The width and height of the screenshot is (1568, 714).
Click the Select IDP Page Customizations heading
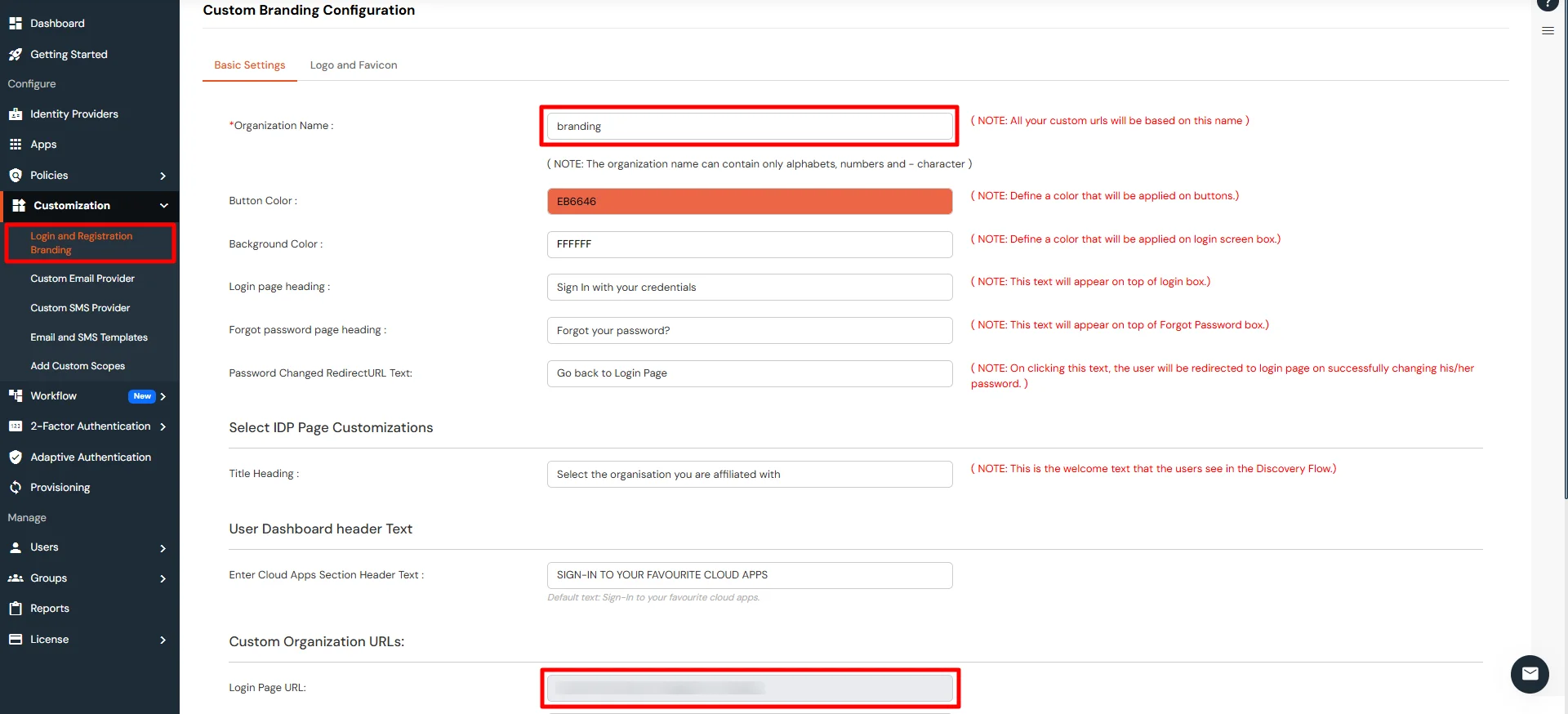pos(331,428)
